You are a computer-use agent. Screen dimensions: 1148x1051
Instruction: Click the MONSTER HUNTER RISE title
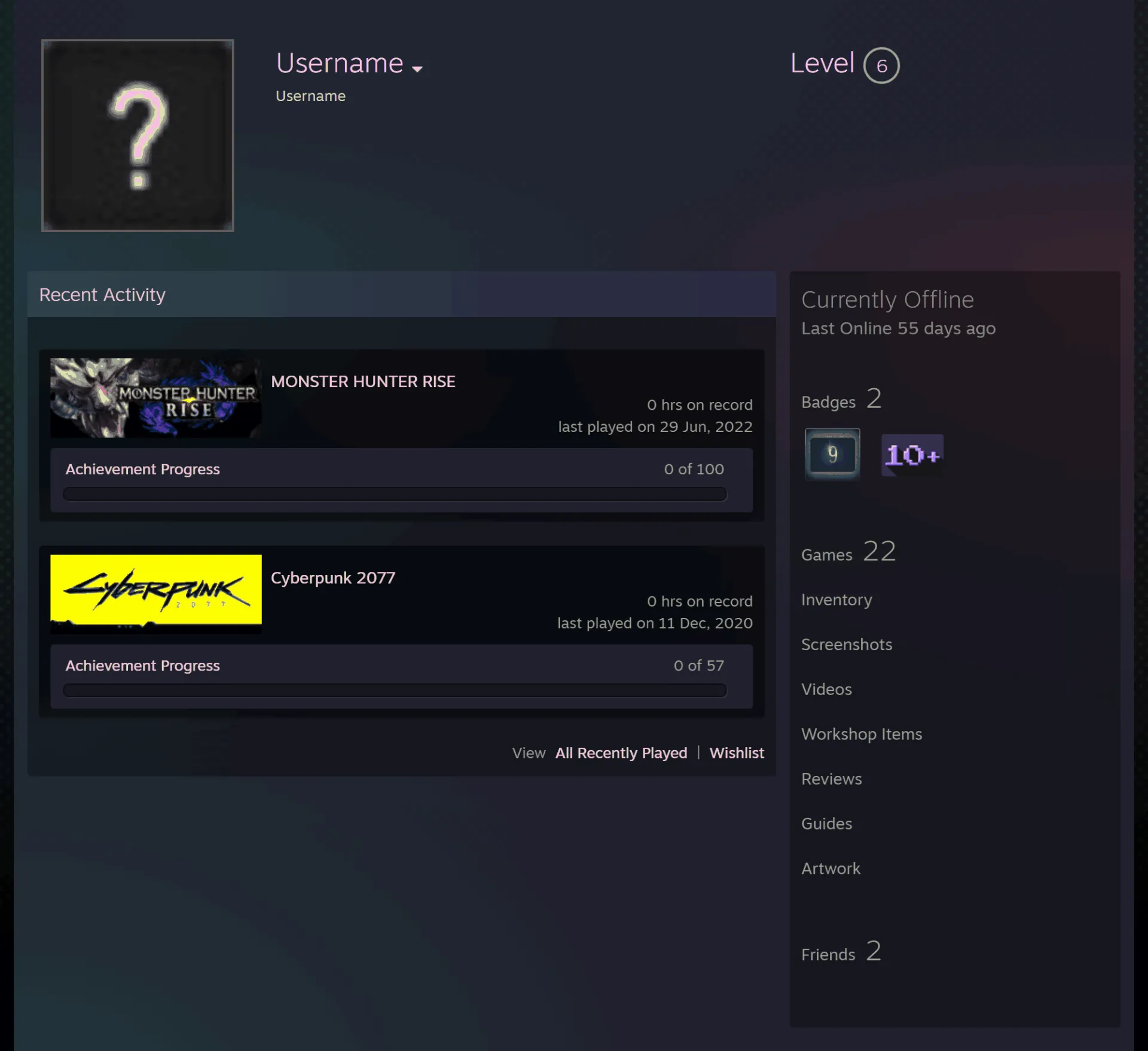[x=363, y=382]
